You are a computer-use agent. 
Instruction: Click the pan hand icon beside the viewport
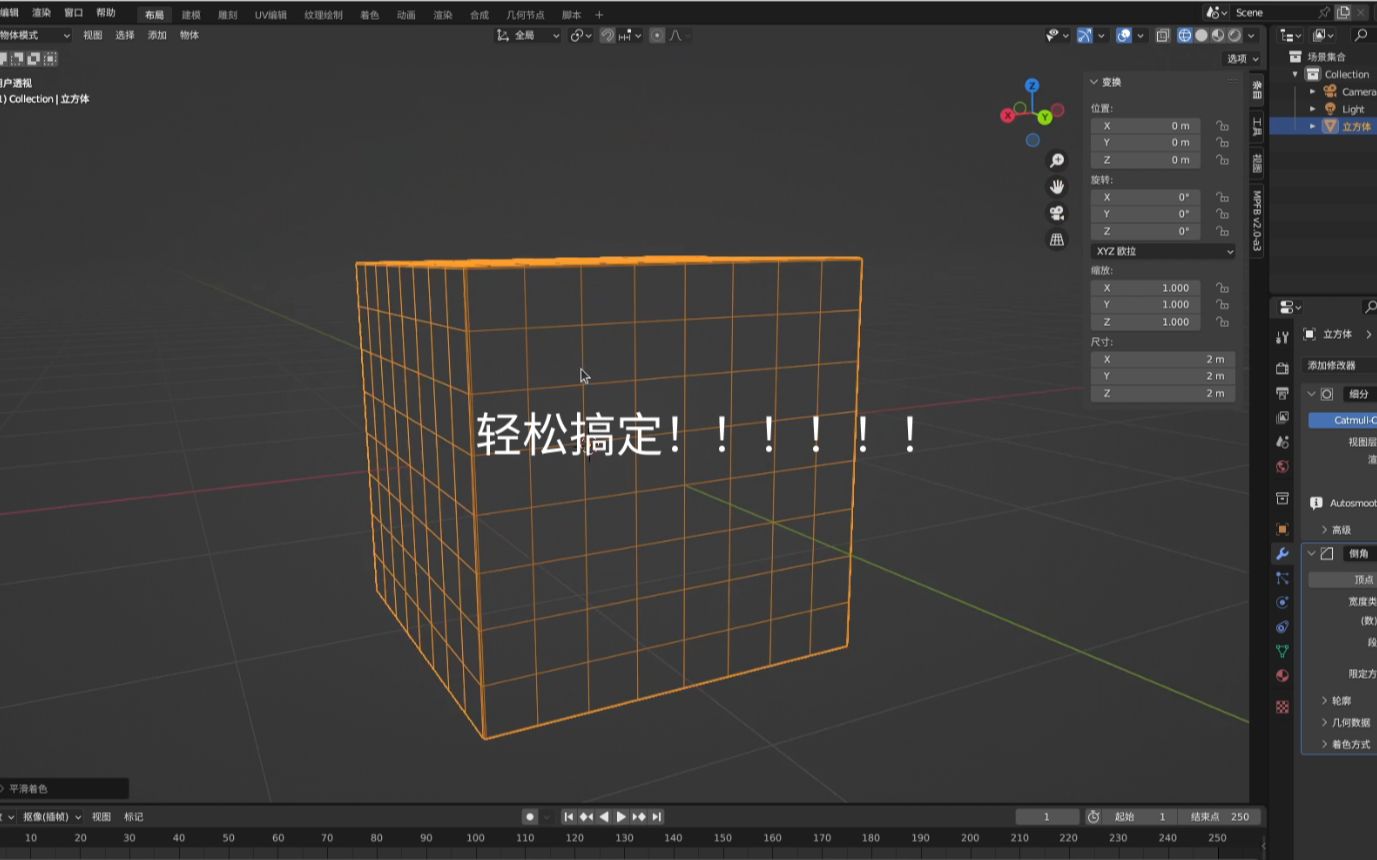pyautogui.click(x=1056, y=186)
